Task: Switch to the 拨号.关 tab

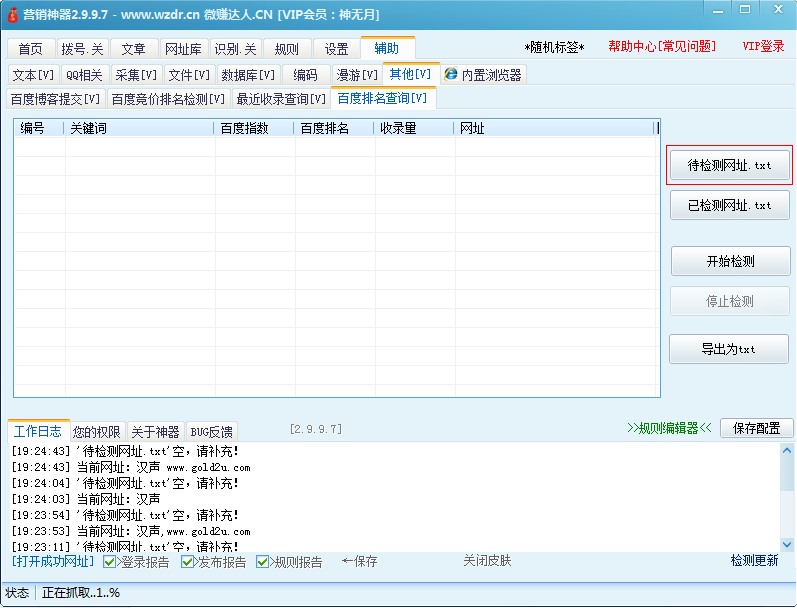Action: (82, 49)
